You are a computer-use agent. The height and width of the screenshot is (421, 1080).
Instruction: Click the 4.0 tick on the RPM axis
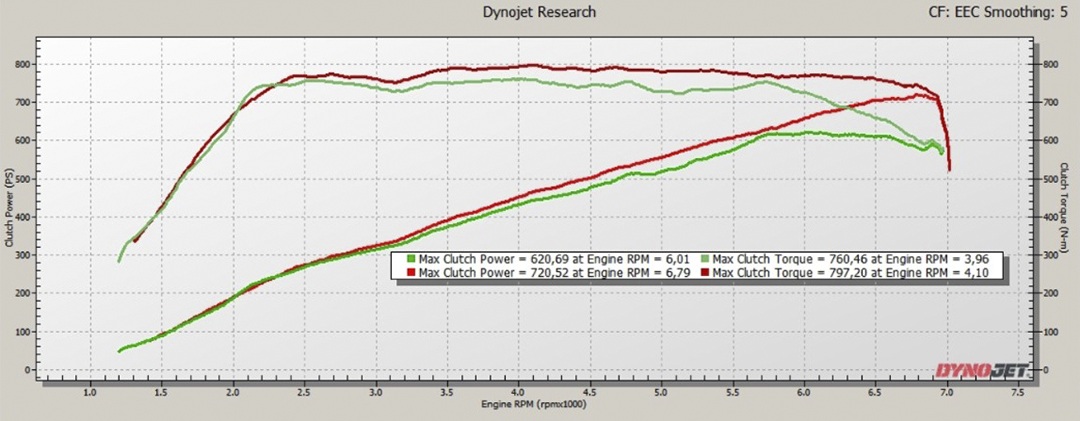coord(518,392)
